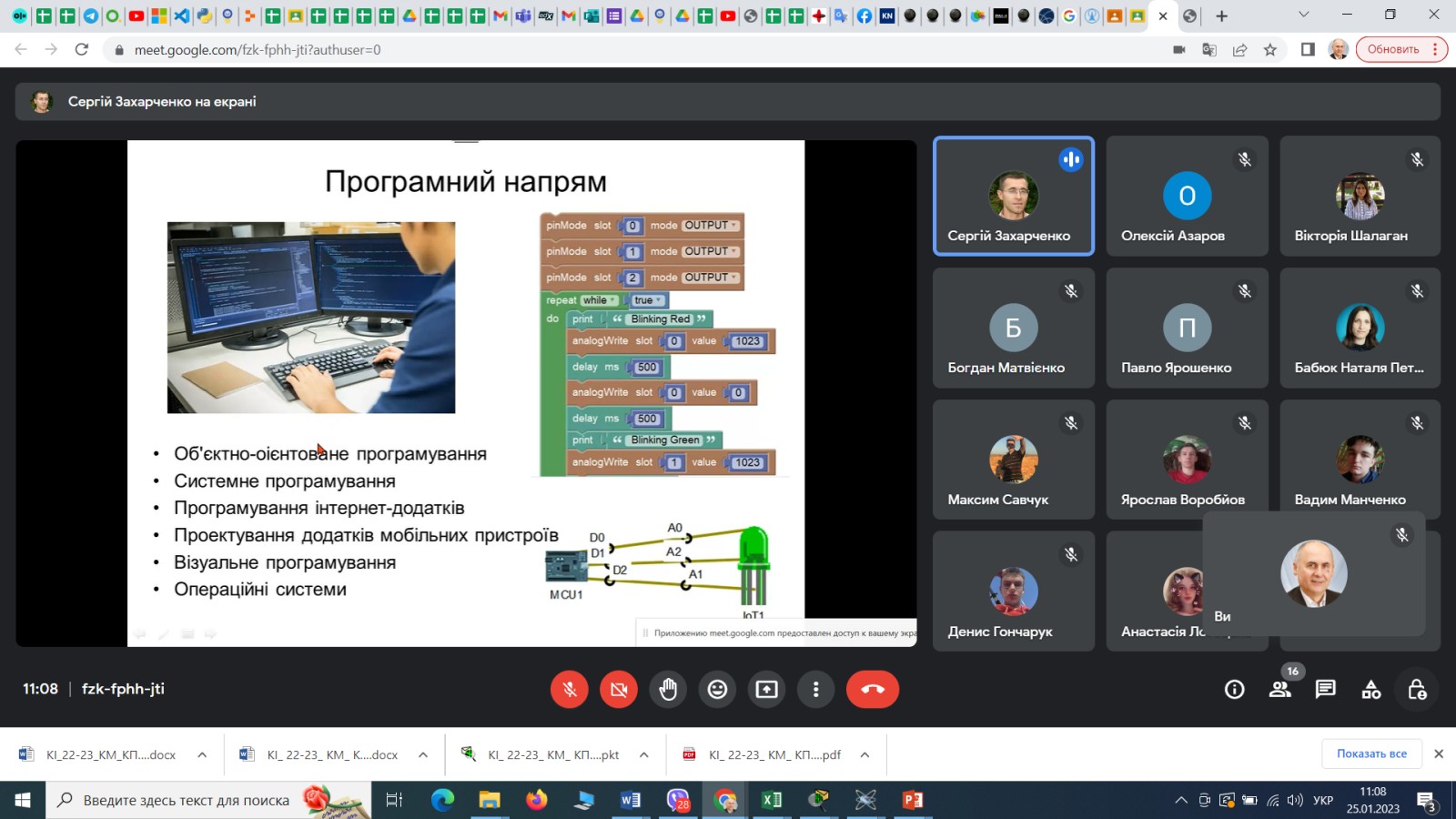Expand options for the KI_22-23 pkt download
The image size is (1456, 819).
pos(643,754)
